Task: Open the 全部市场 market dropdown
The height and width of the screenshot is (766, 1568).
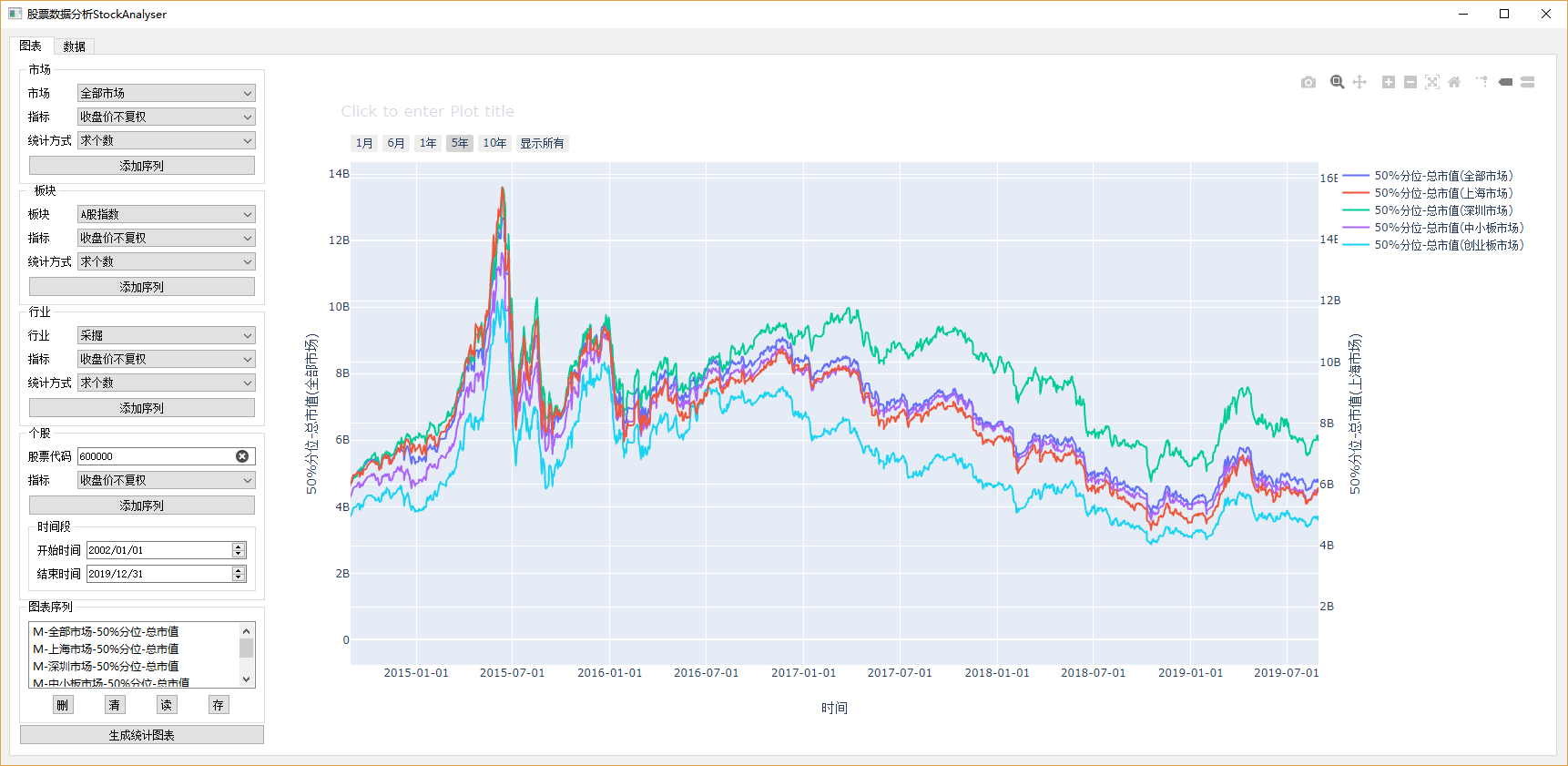Action: coord(166,93)
